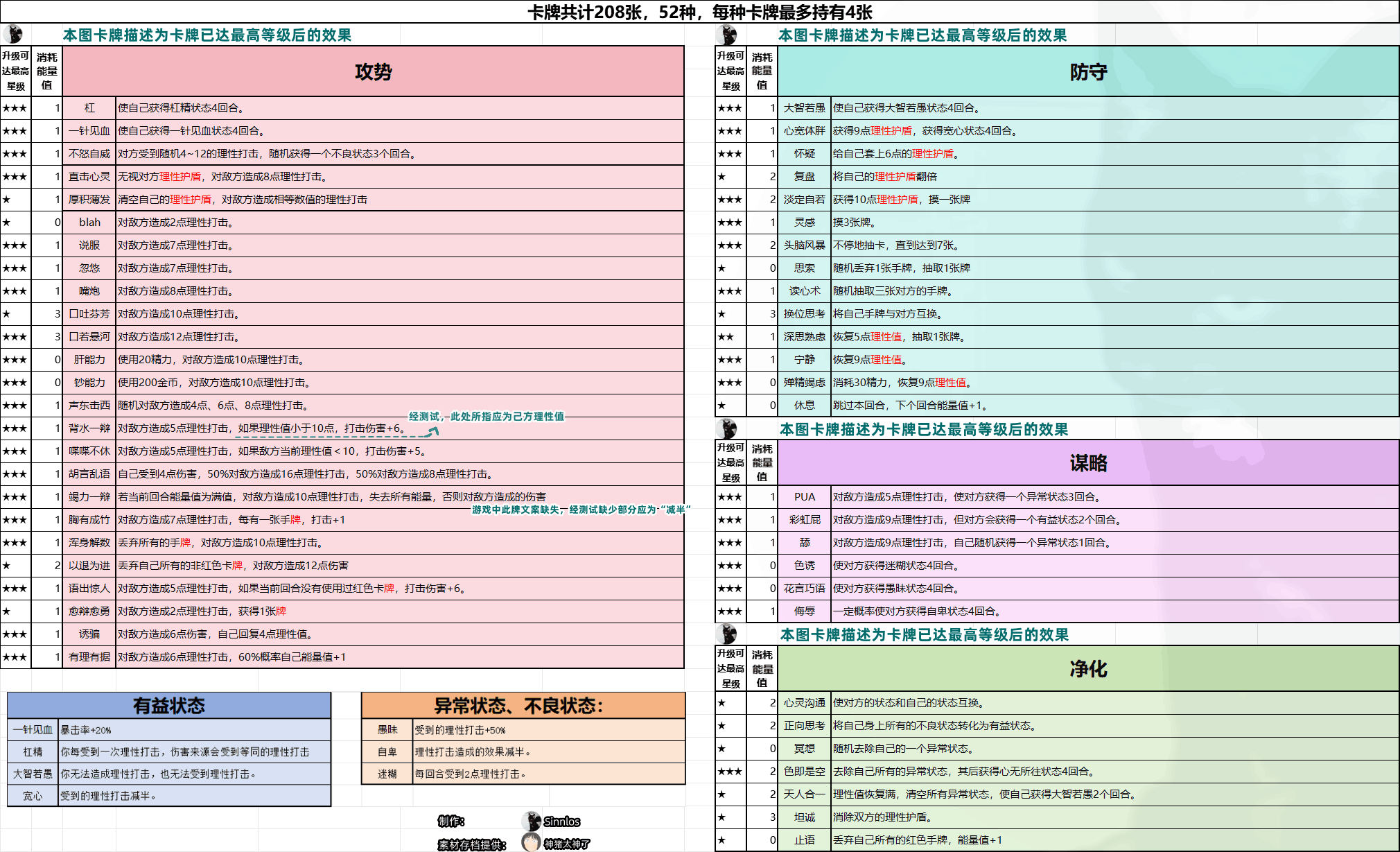Click 暴击率+20% in the 有益状态 table
The width and height of the screenshot is (1400, 852).
tap(86, 730)
